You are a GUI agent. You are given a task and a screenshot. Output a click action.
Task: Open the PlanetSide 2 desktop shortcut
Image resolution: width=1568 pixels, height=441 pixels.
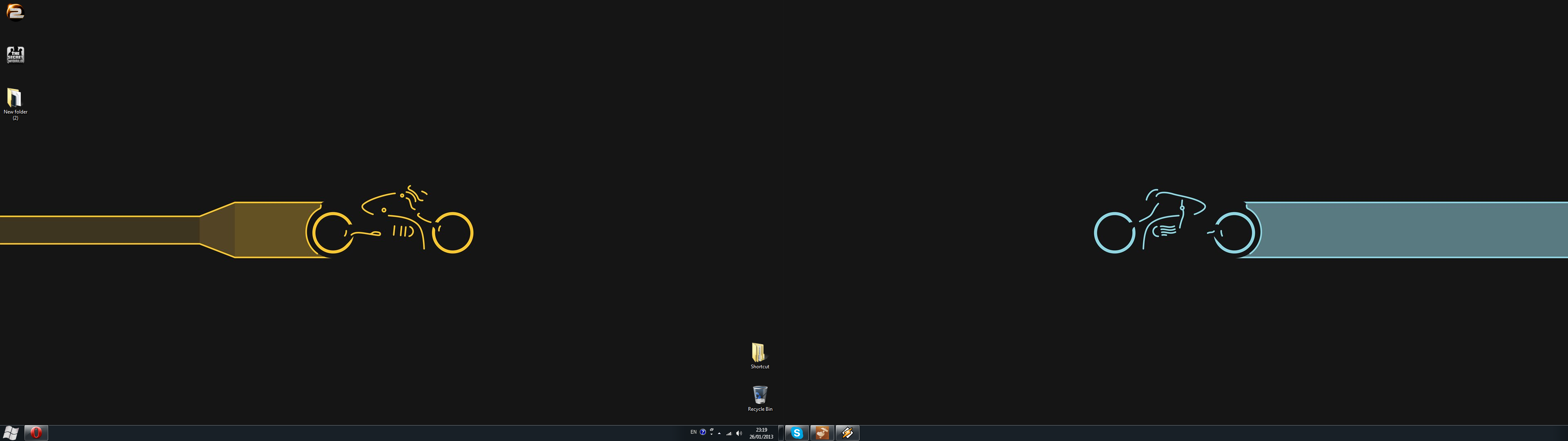tap(15, 11)
